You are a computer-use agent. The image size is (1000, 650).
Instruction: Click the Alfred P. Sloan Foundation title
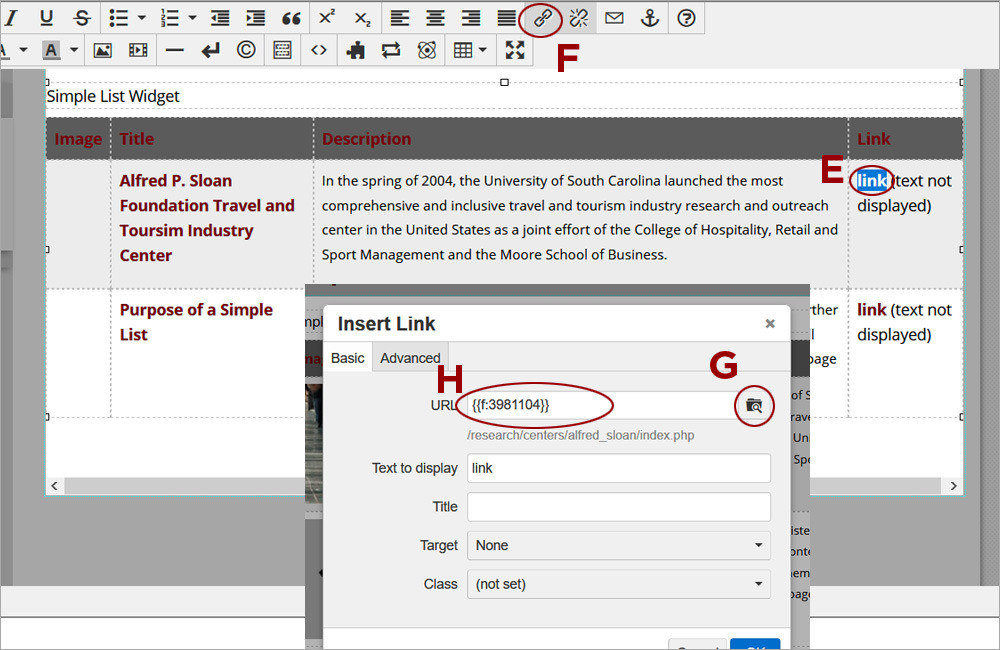(207, 218)
